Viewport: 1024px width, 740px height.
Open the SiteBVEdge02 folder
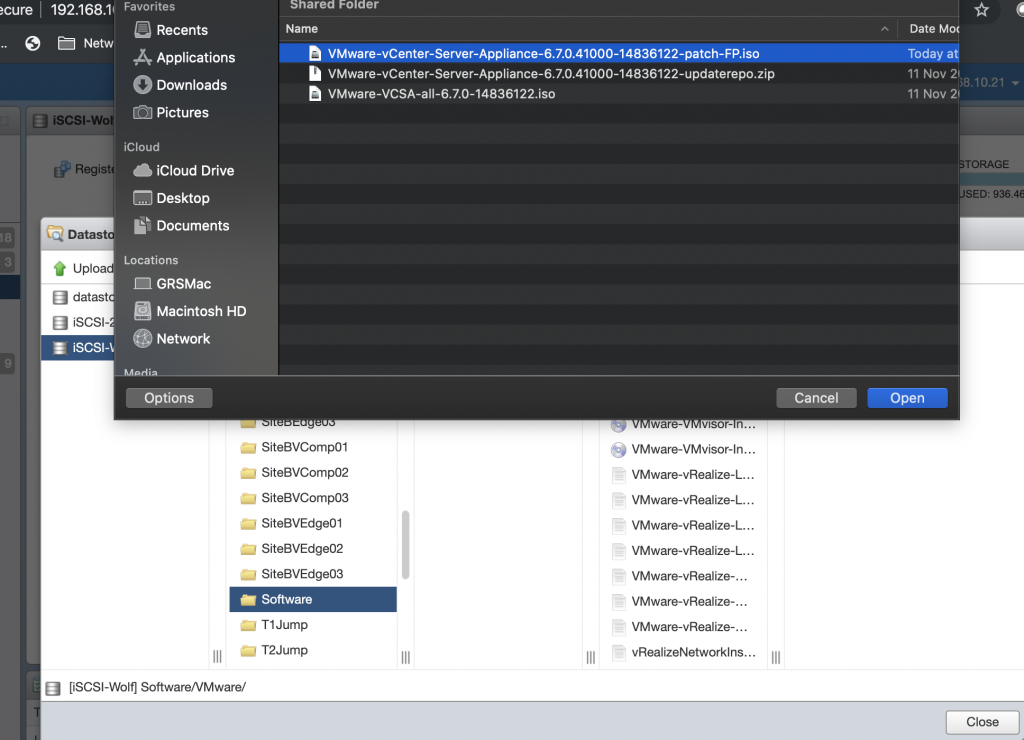[x=313, y=549]
